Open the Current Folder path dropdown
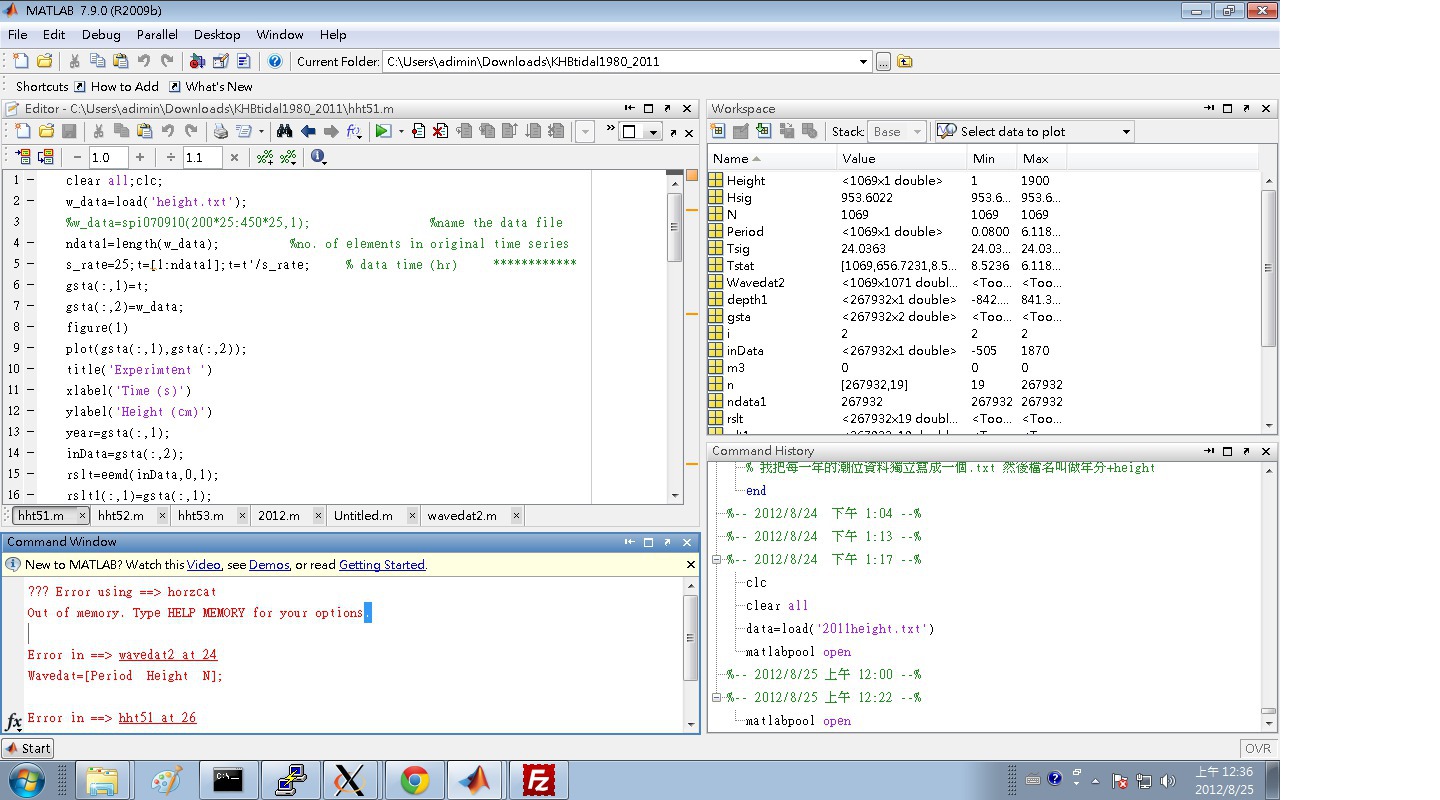The width and height of the screenshot is (1440, 800). pos(864,62)
